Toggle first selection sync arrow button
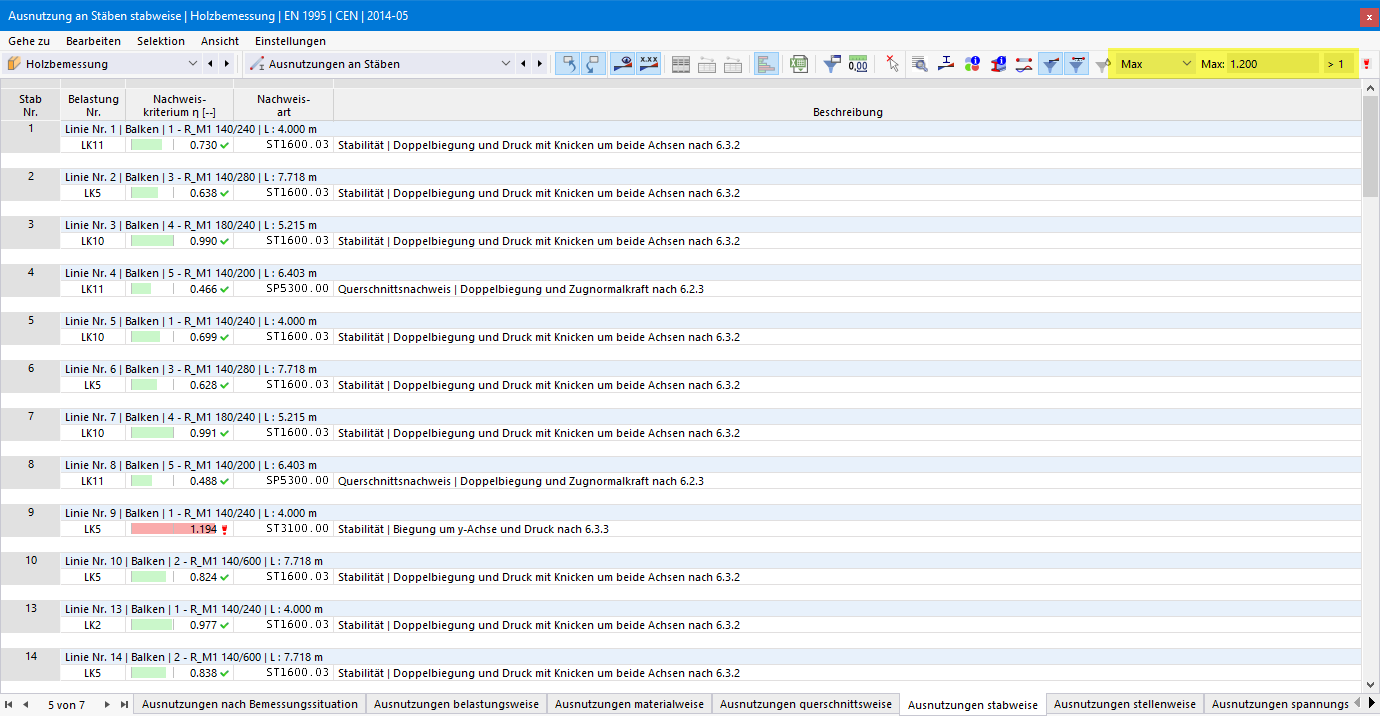The image size is (1380, 716). pos(568,64)
